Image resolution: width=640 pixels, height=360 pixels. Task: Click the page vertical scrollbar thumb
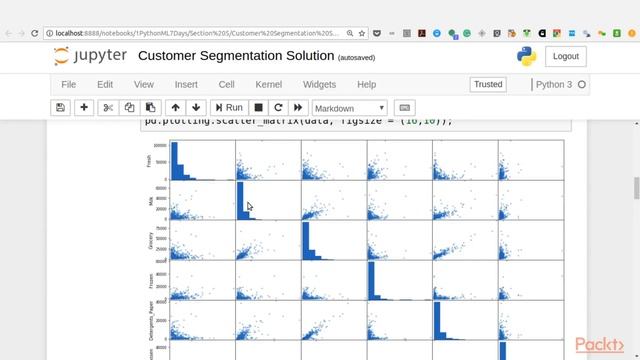click(x=636, y=188)
